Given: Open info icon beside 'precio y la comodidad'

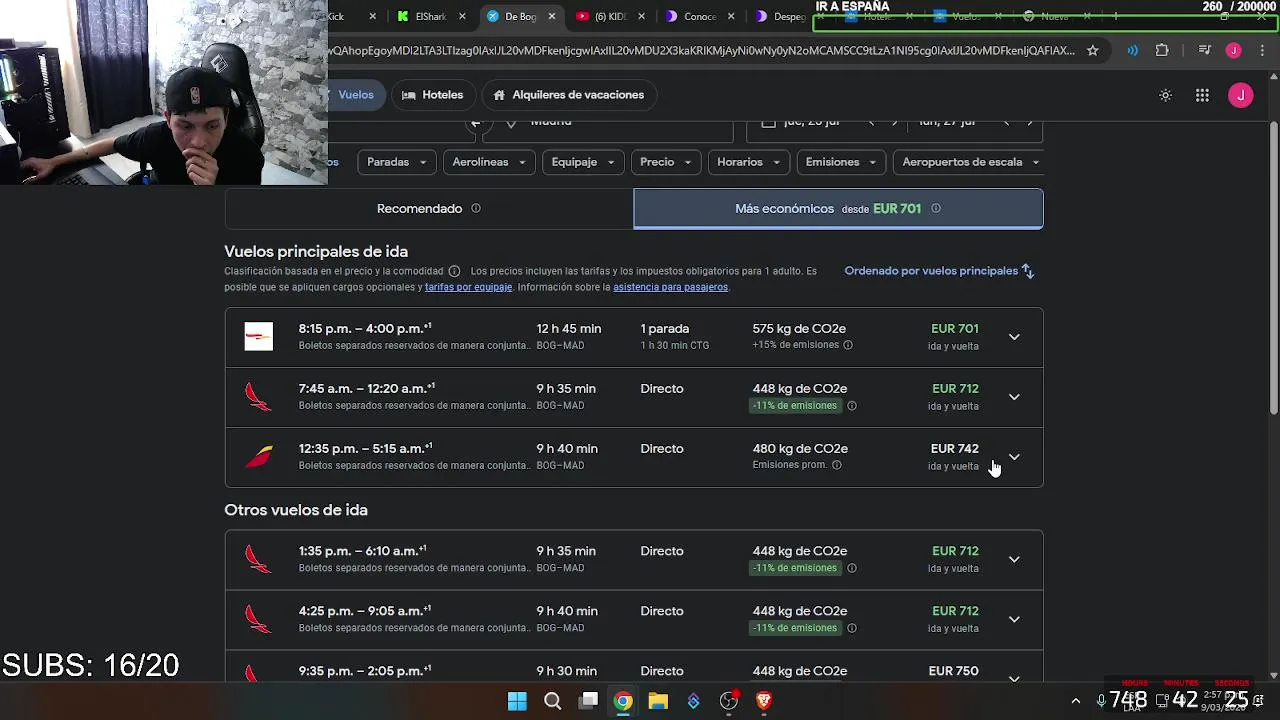Looking at the screenshot, I should 454,271.
